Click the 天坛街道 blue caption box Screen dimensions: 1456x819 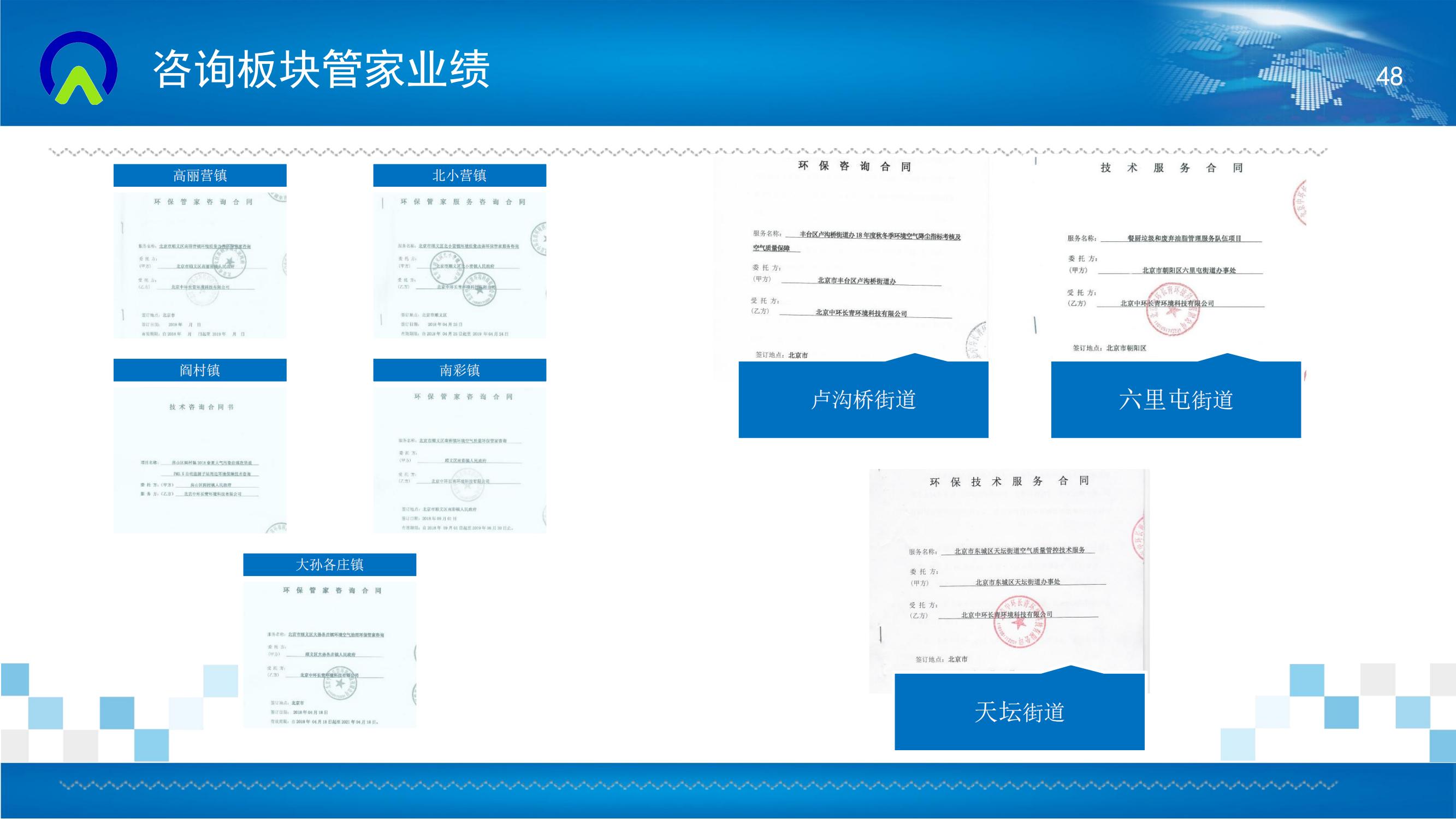pos(1019,711)
